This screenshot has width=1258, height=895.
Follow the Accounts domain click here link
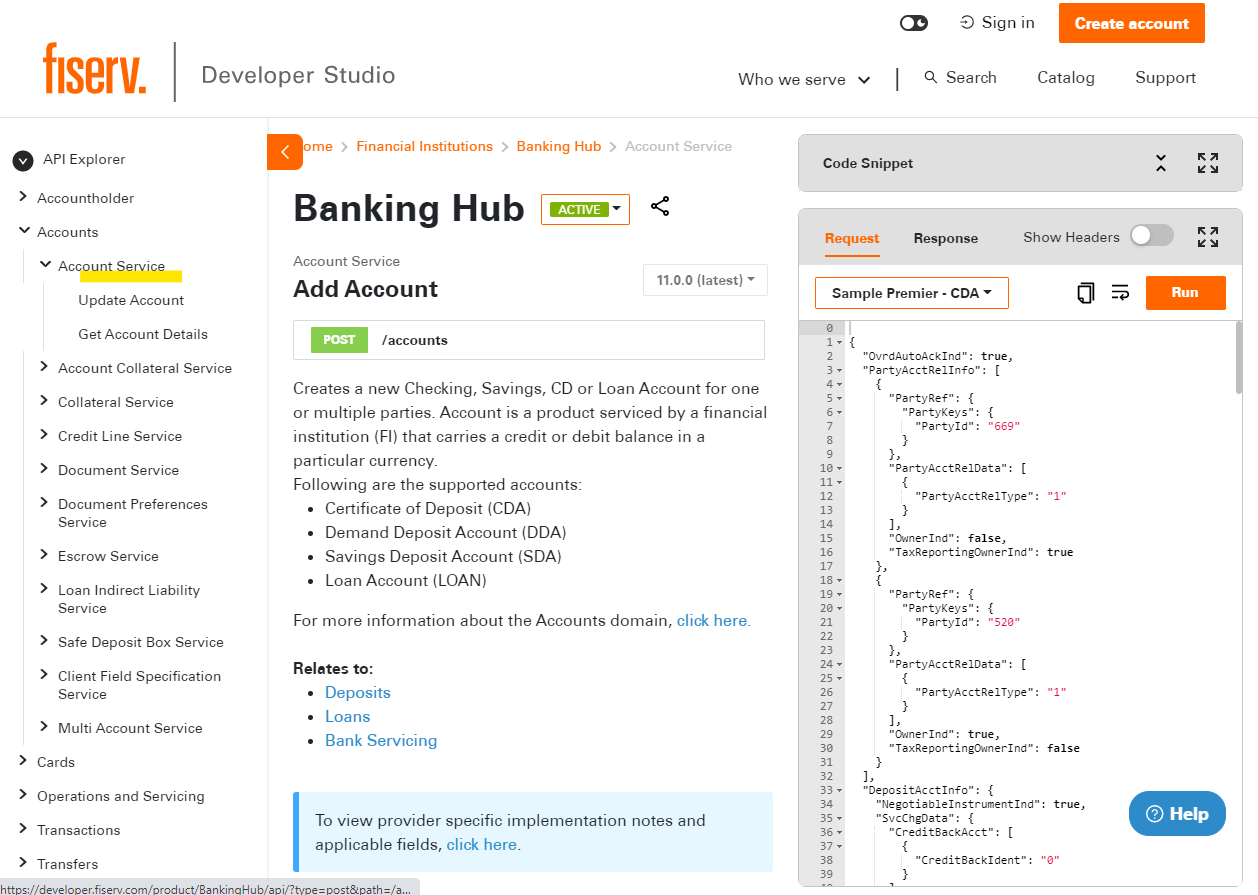coord(713,620)
